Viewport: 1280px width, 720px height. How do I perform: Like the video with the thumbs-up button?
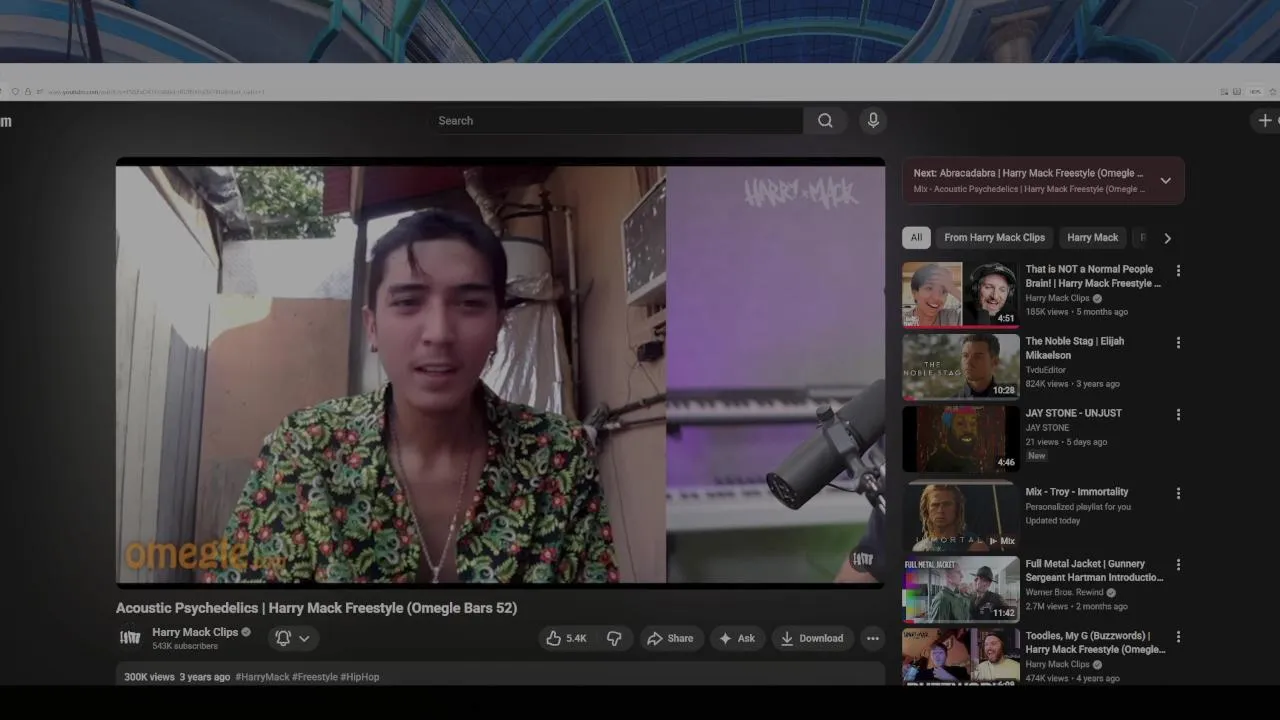[566, 638]
